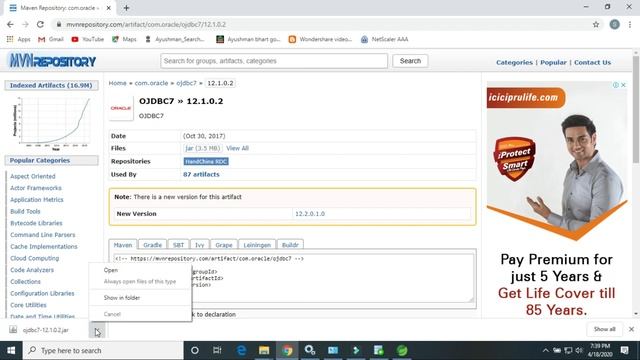Click Cancel in download menu

coord(140,314)
